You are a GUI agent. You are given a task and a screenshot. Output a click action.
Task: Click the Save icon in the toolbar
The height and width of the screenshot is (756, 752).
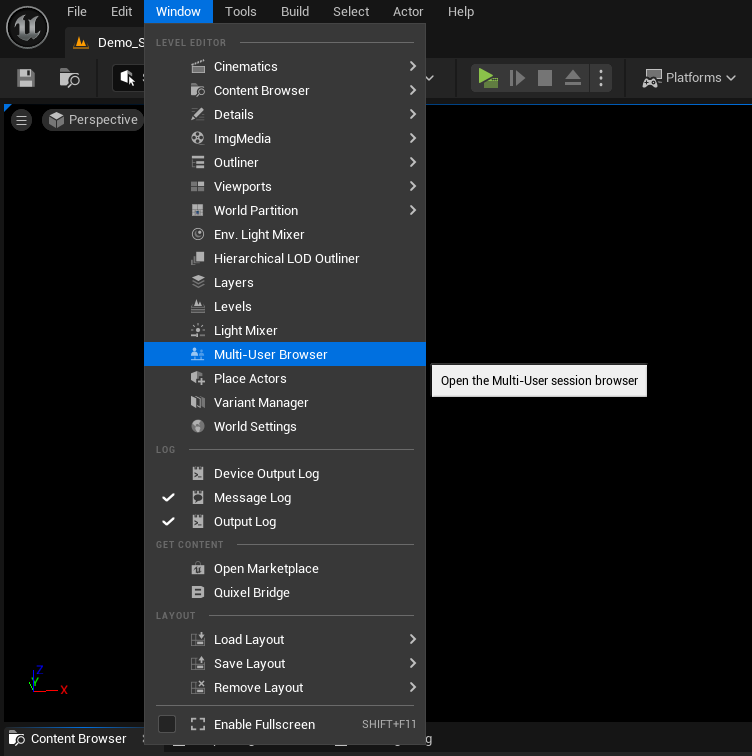[x=26, y=78]
